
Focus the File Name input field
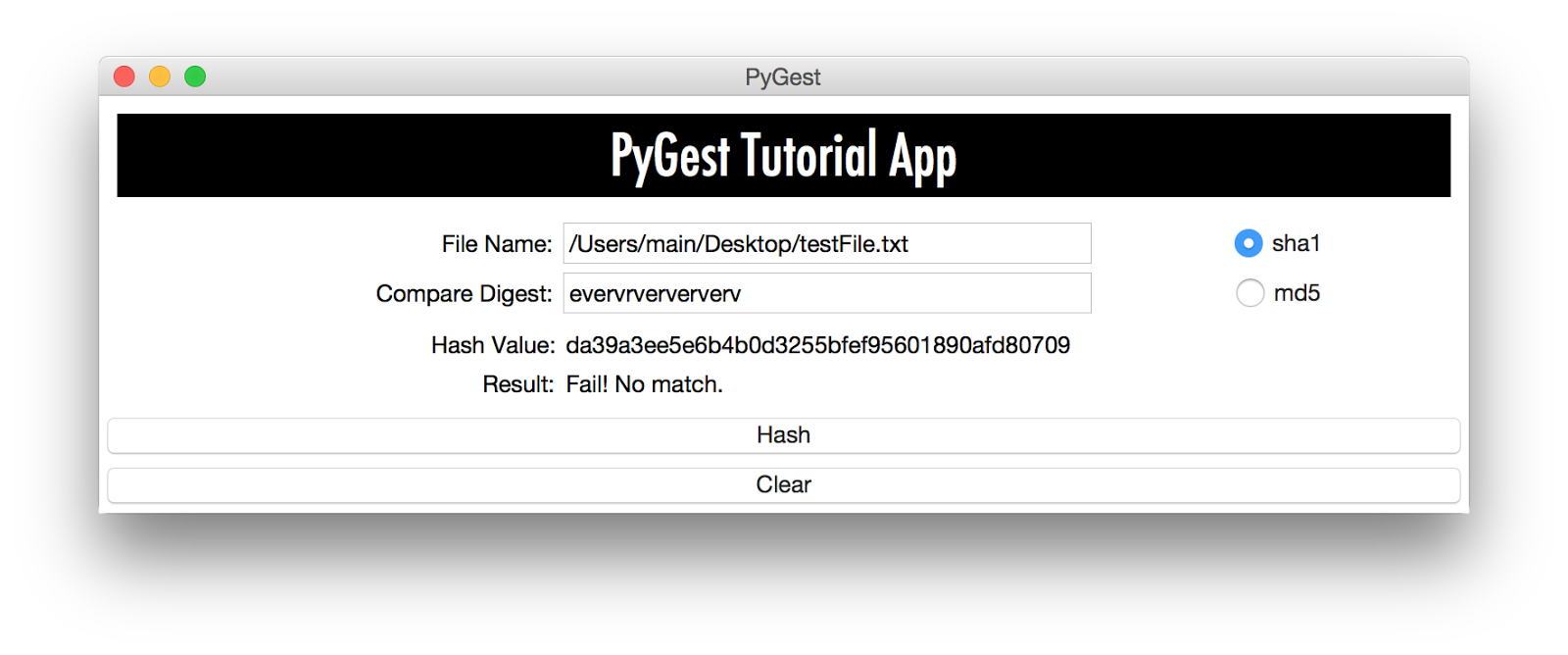click(827, 243)
